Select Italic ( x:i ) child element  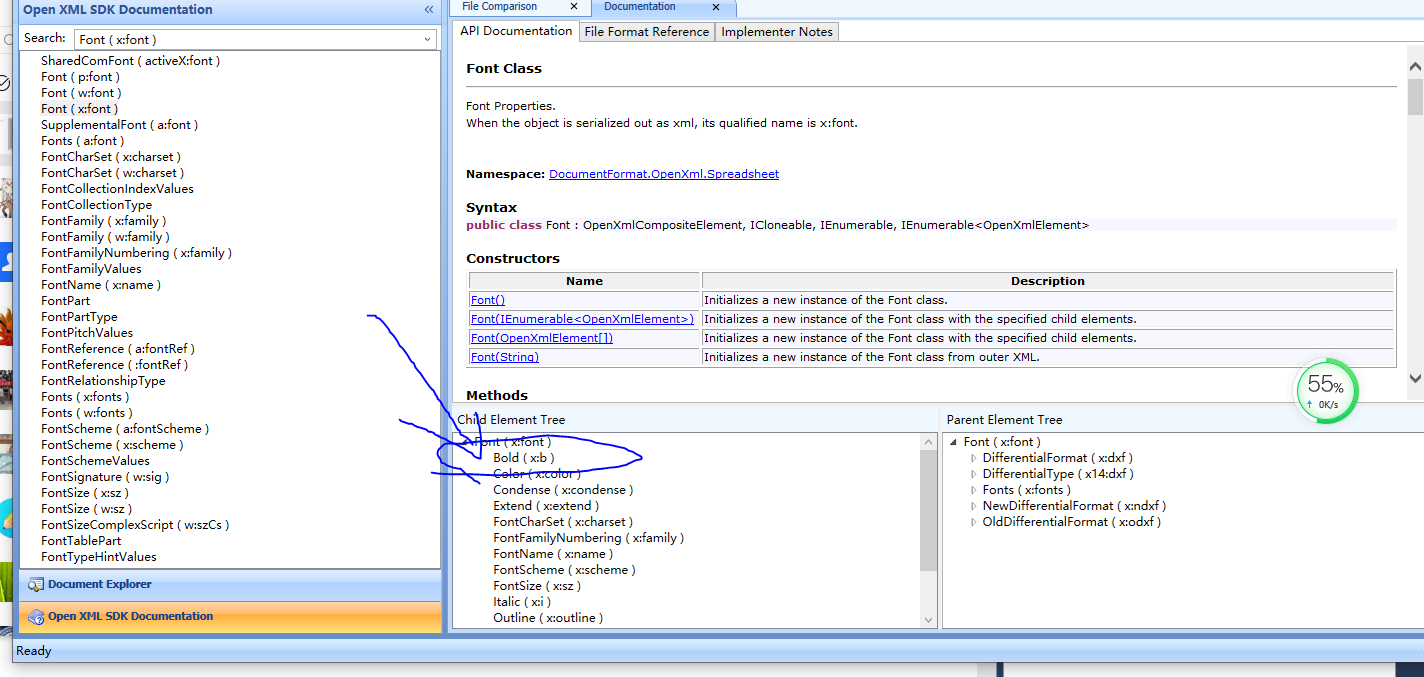(522, 602)
